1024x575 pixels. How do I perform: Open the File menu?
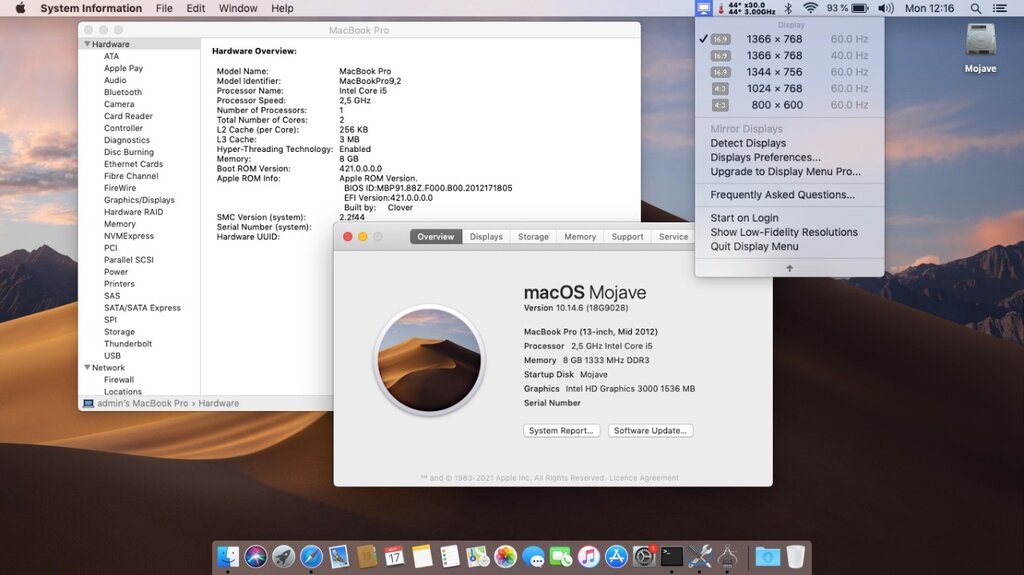[x=164, y=8]
